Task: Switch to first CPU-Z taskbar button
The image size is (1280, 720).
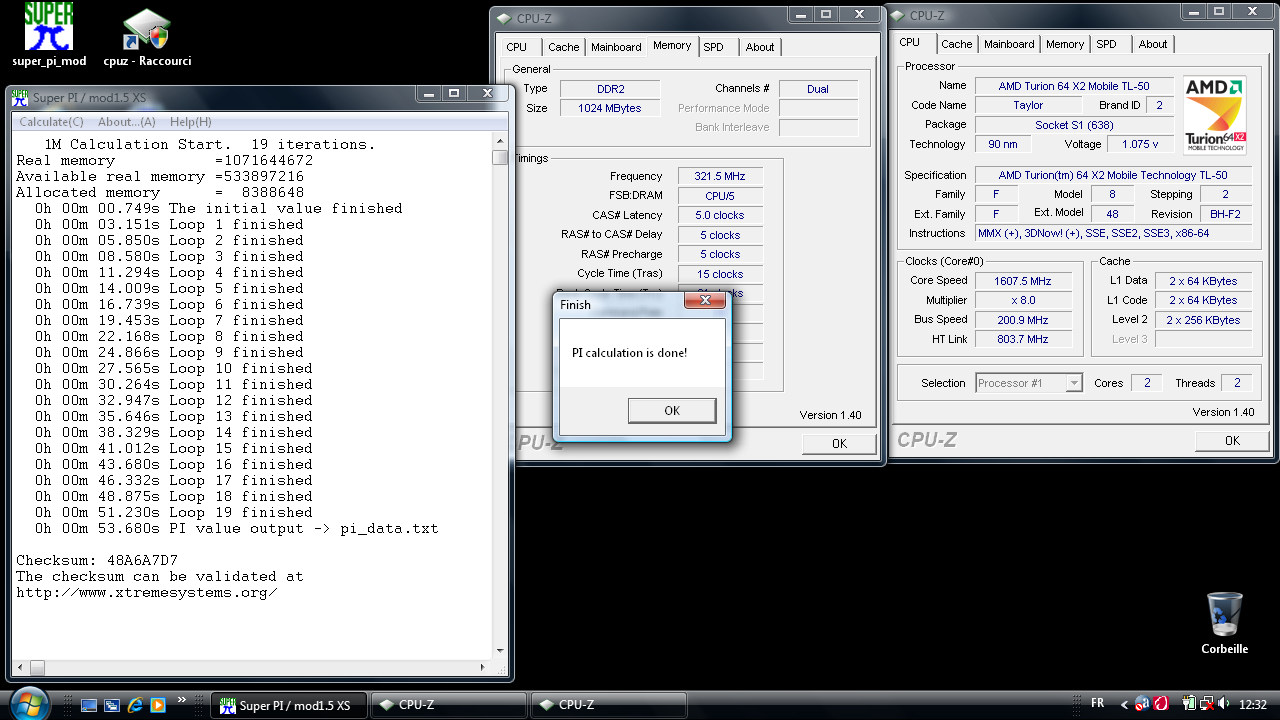Action: [x=448, y=705]
